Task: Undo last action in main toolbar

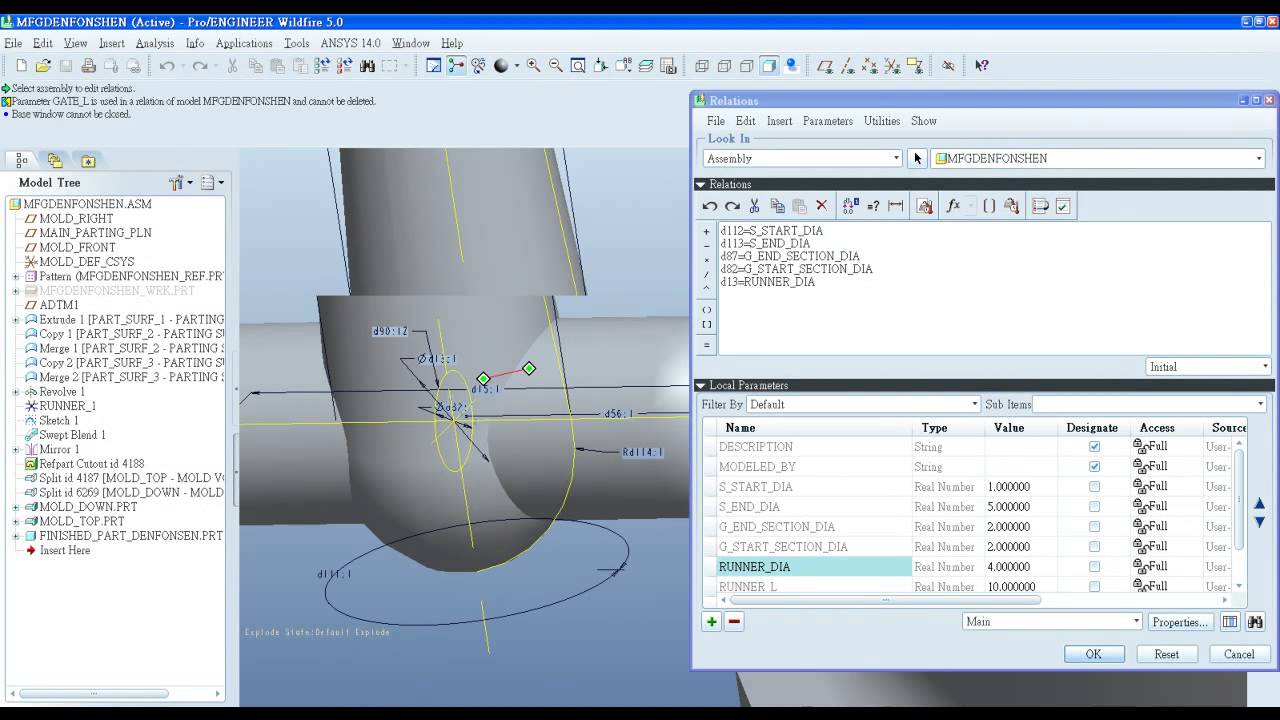Action: point(167,66)
